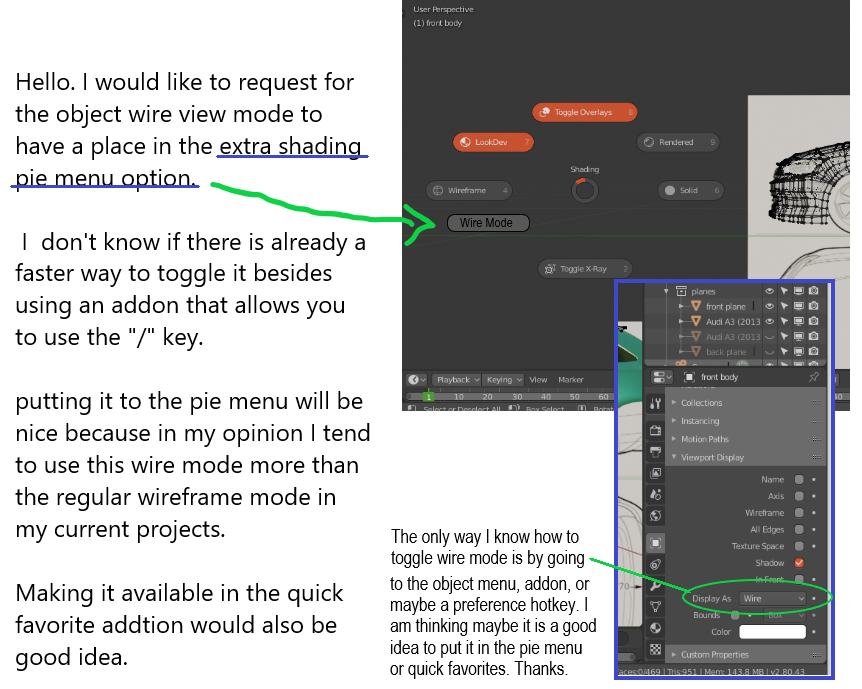Open the Render properties tab
862x689 pixels.
(655, 430)
